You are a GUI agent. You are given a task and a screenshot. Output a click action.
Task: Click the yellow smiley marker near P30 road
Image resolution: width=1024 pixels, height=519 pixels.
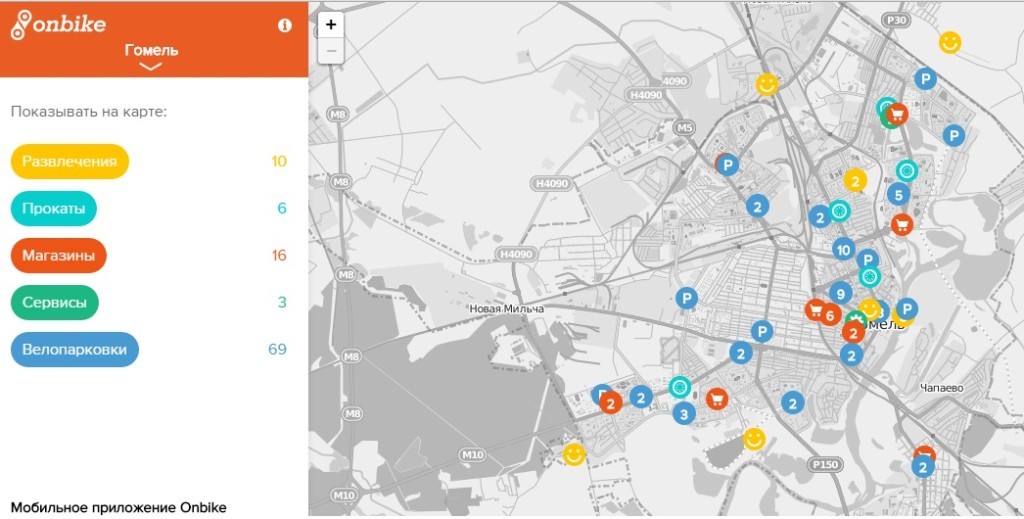[950, 42]
